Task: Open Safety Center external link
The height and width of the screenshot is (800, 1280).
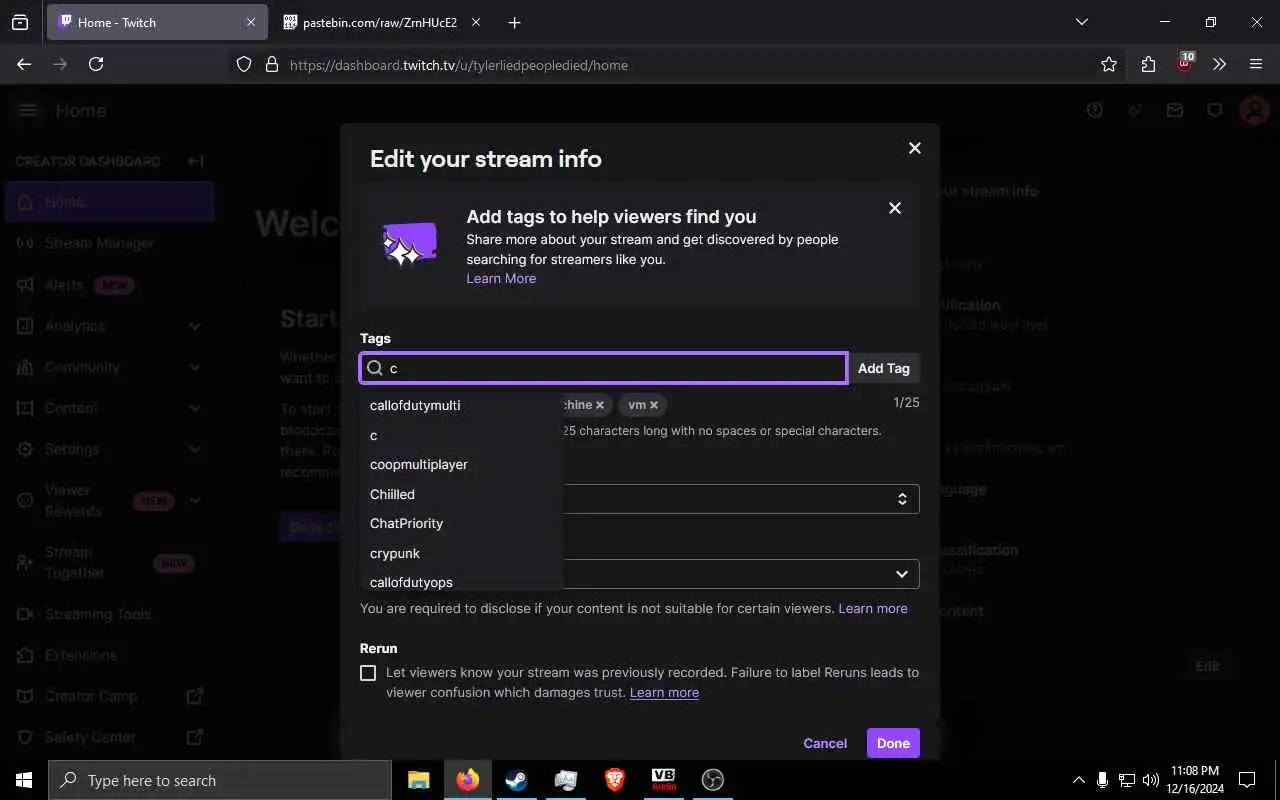Action: (x=108, y=737)
